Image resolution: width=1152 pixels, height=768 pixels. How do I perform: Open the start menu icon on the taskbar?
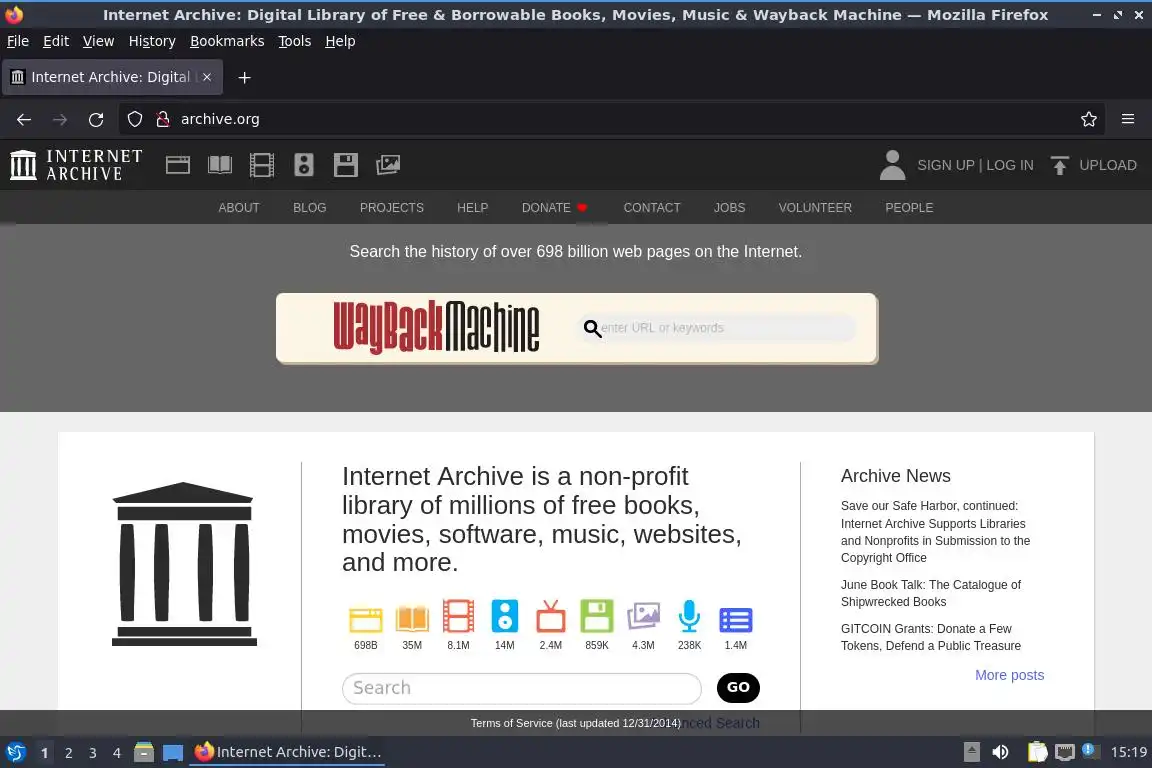[x=16, y=752]
